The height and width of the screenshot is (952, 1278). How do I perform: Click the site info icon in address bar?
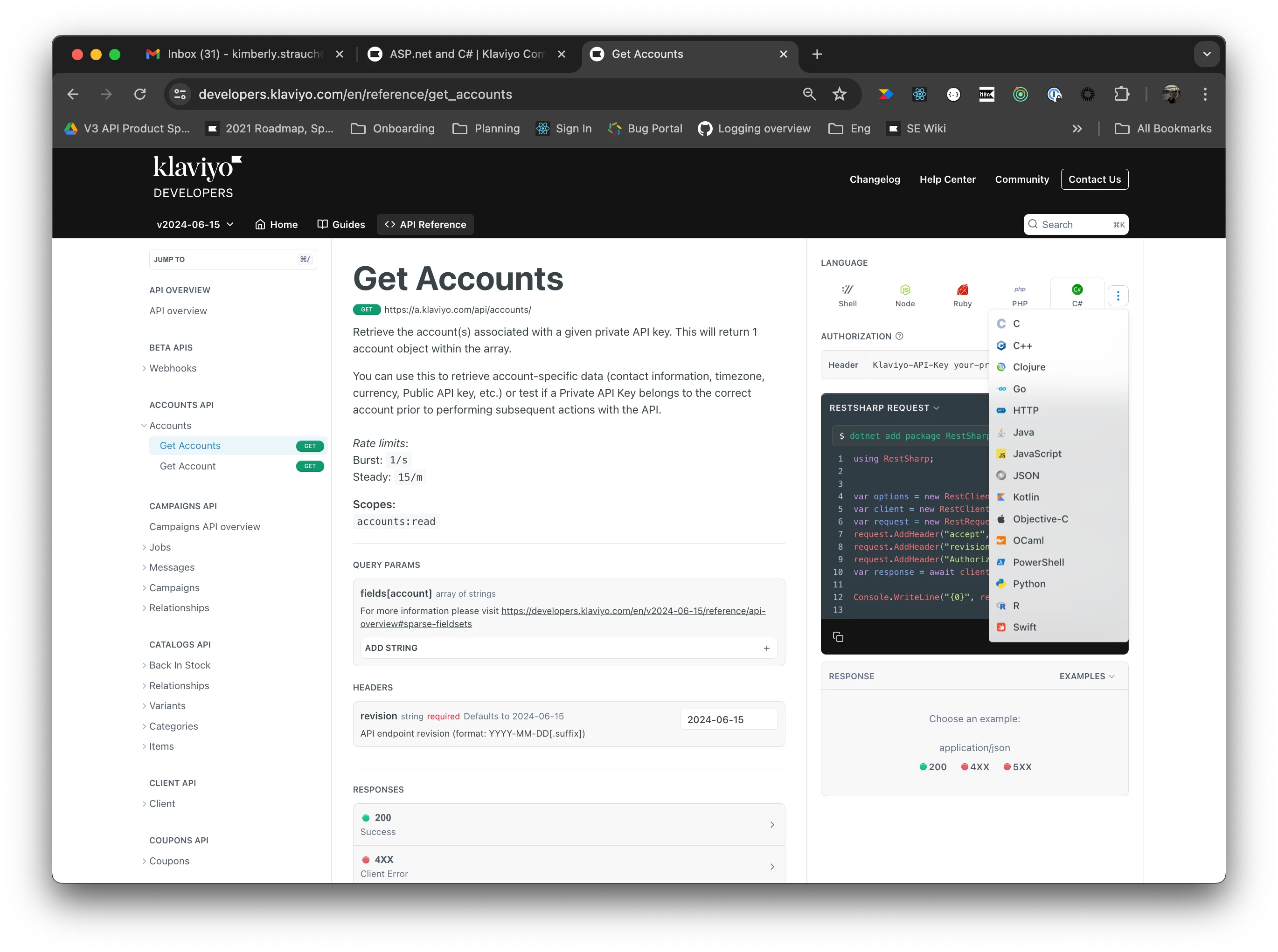[x=181, y=94]
